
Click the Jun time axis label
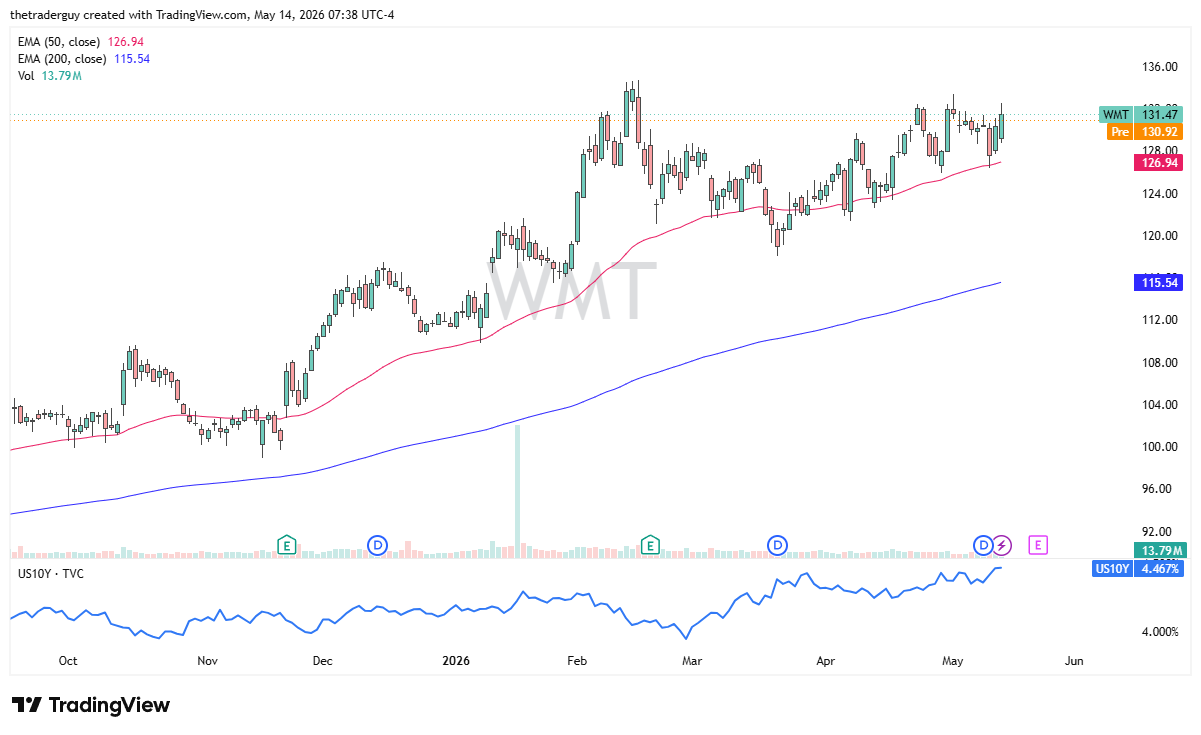coord(1074,661)
